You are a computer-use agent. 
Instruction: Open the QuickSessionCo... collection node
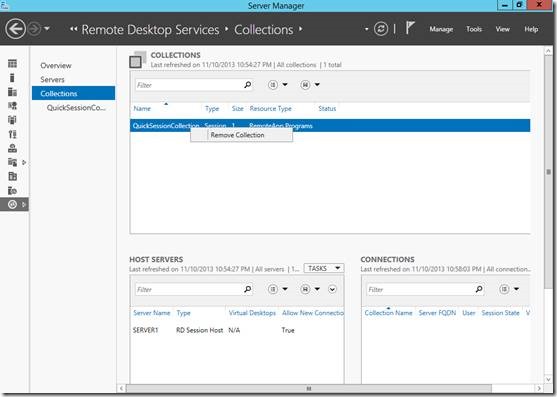pyautogui.click(x=76, y=108)
